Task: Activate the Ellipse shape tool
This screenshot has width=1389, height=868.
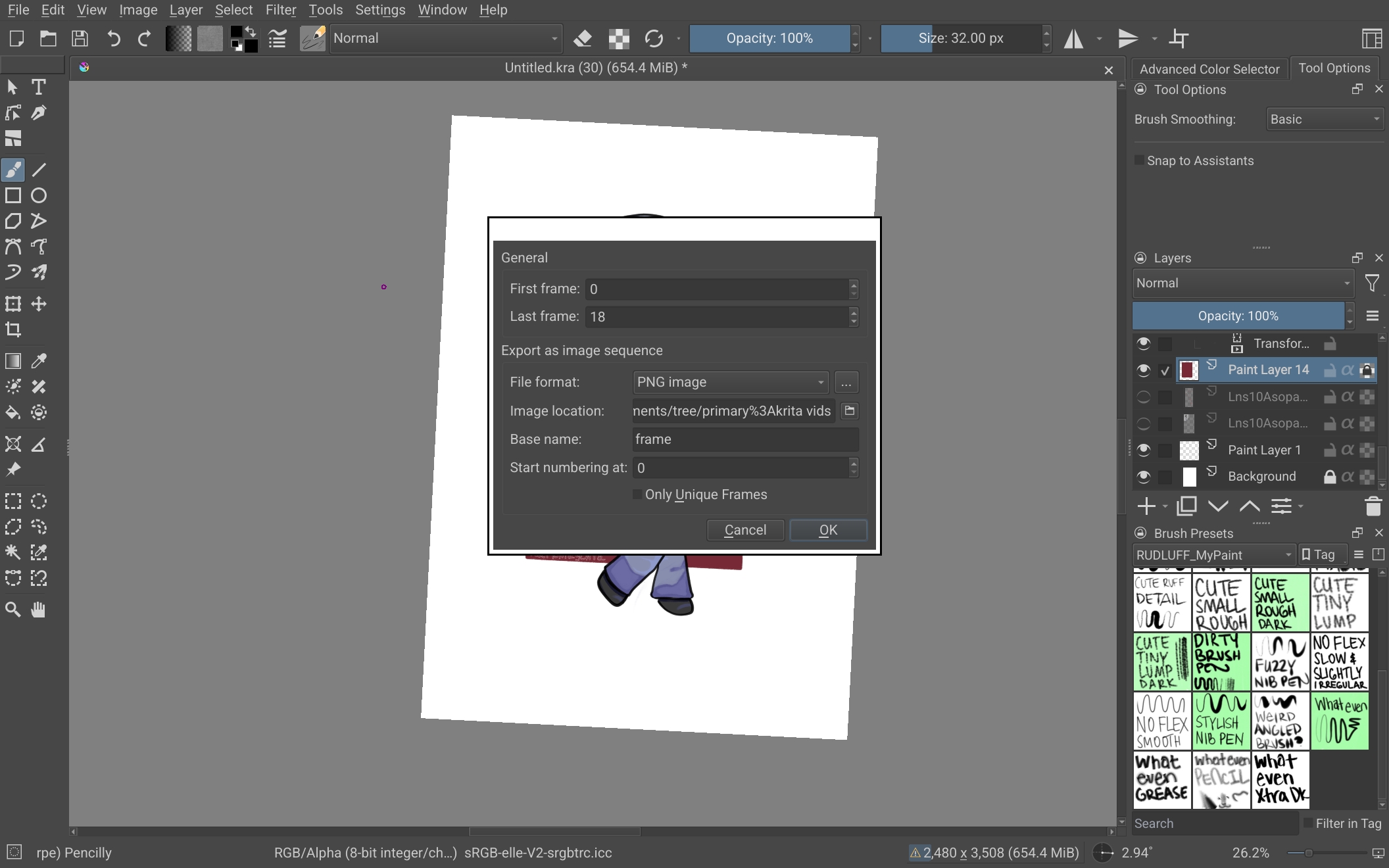Action: (x=39, y=195)
